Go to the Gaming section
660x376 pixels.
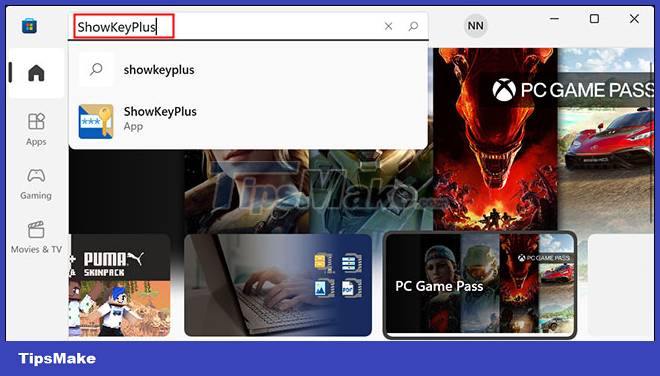(x=36, y=184)
